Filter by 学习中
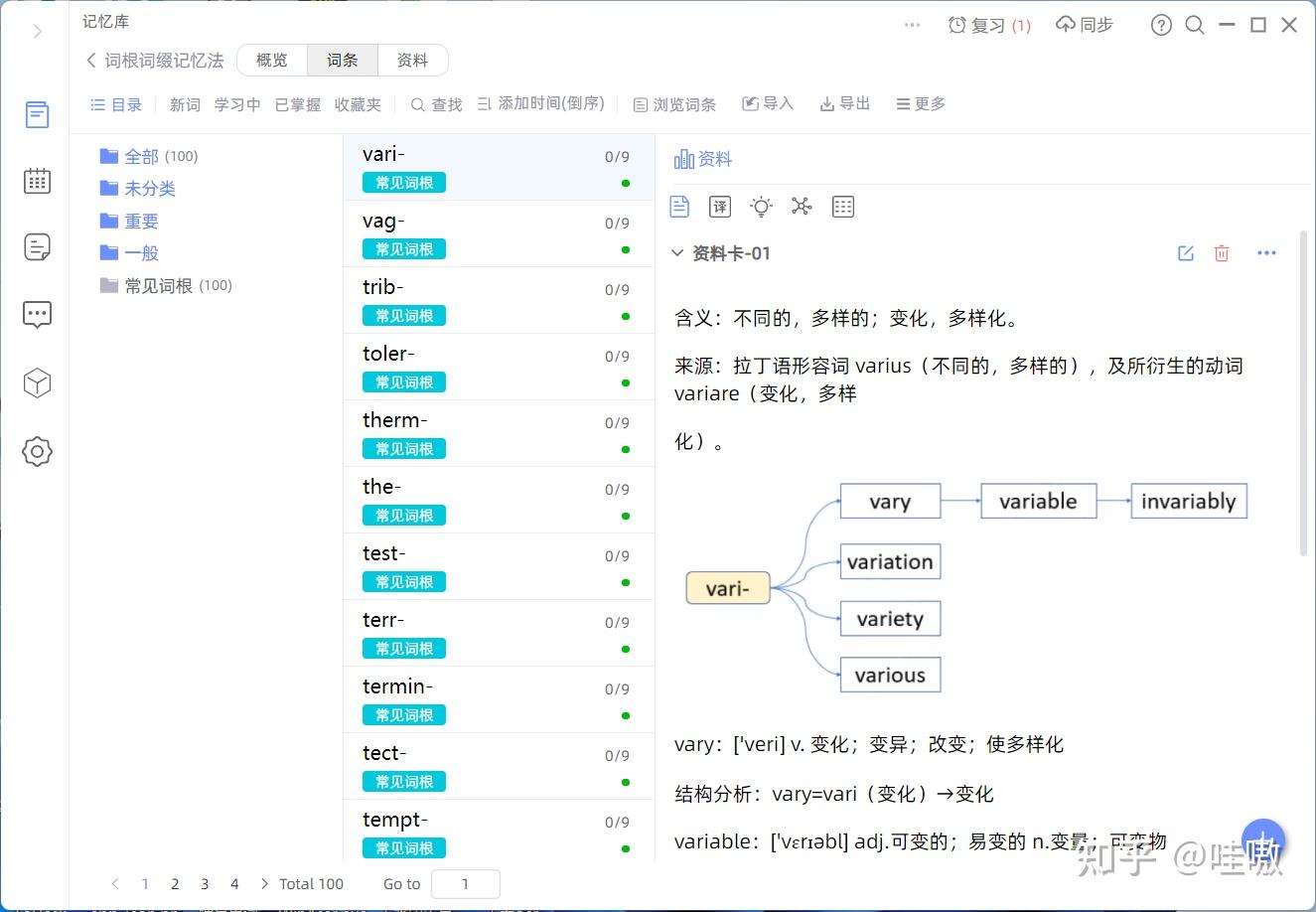The width and height of the screenshot is (1316, 912). pos(237,104)
